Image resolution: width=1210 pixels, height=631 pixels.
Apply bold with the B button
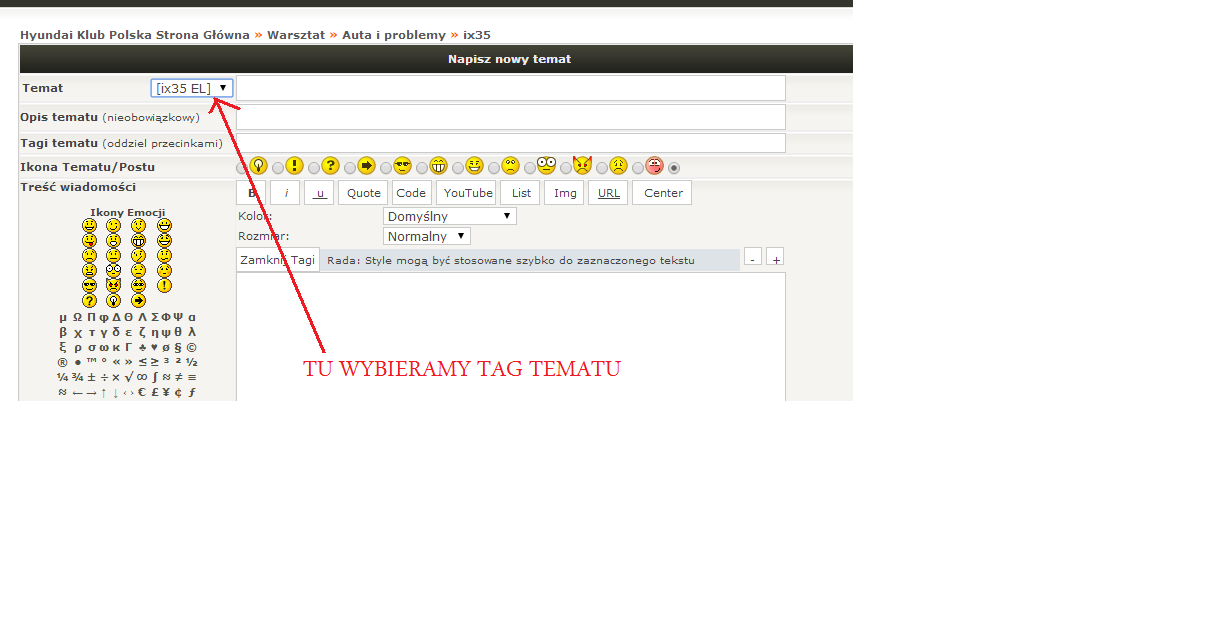253,193
